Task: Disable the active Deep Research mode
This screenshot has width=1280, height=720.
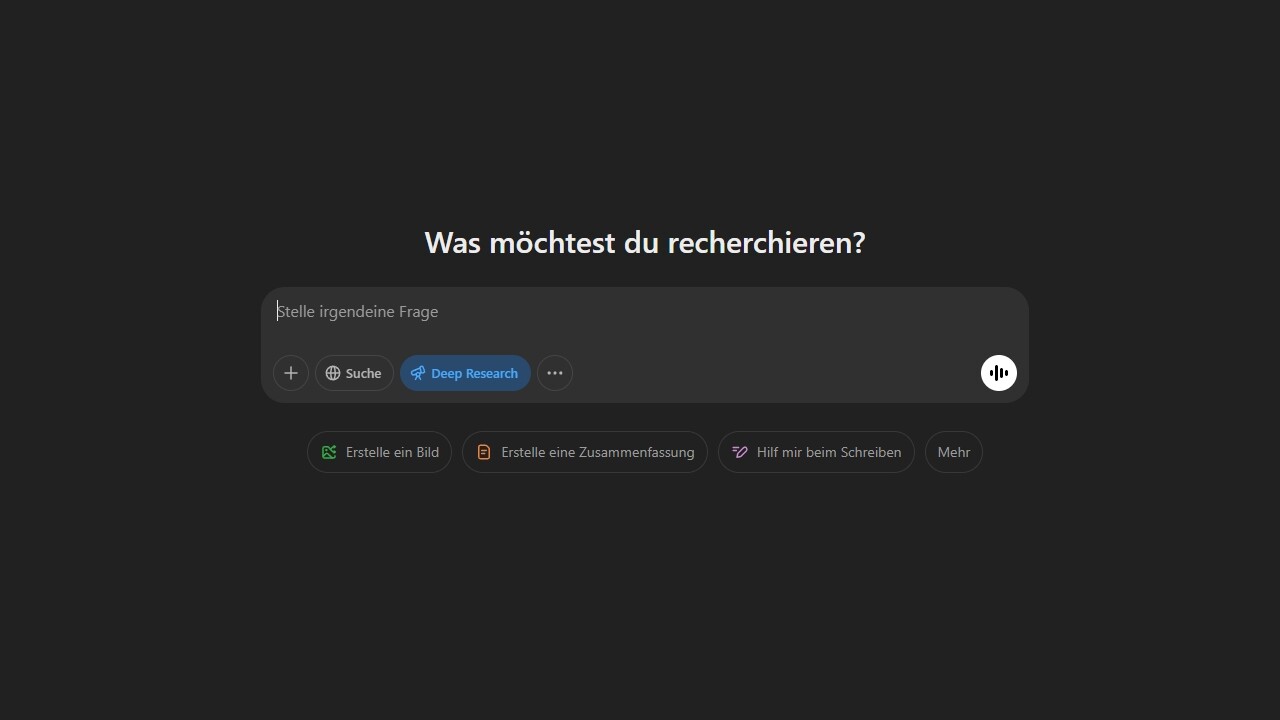Action: pyautogui.click(x=464, y=373)
